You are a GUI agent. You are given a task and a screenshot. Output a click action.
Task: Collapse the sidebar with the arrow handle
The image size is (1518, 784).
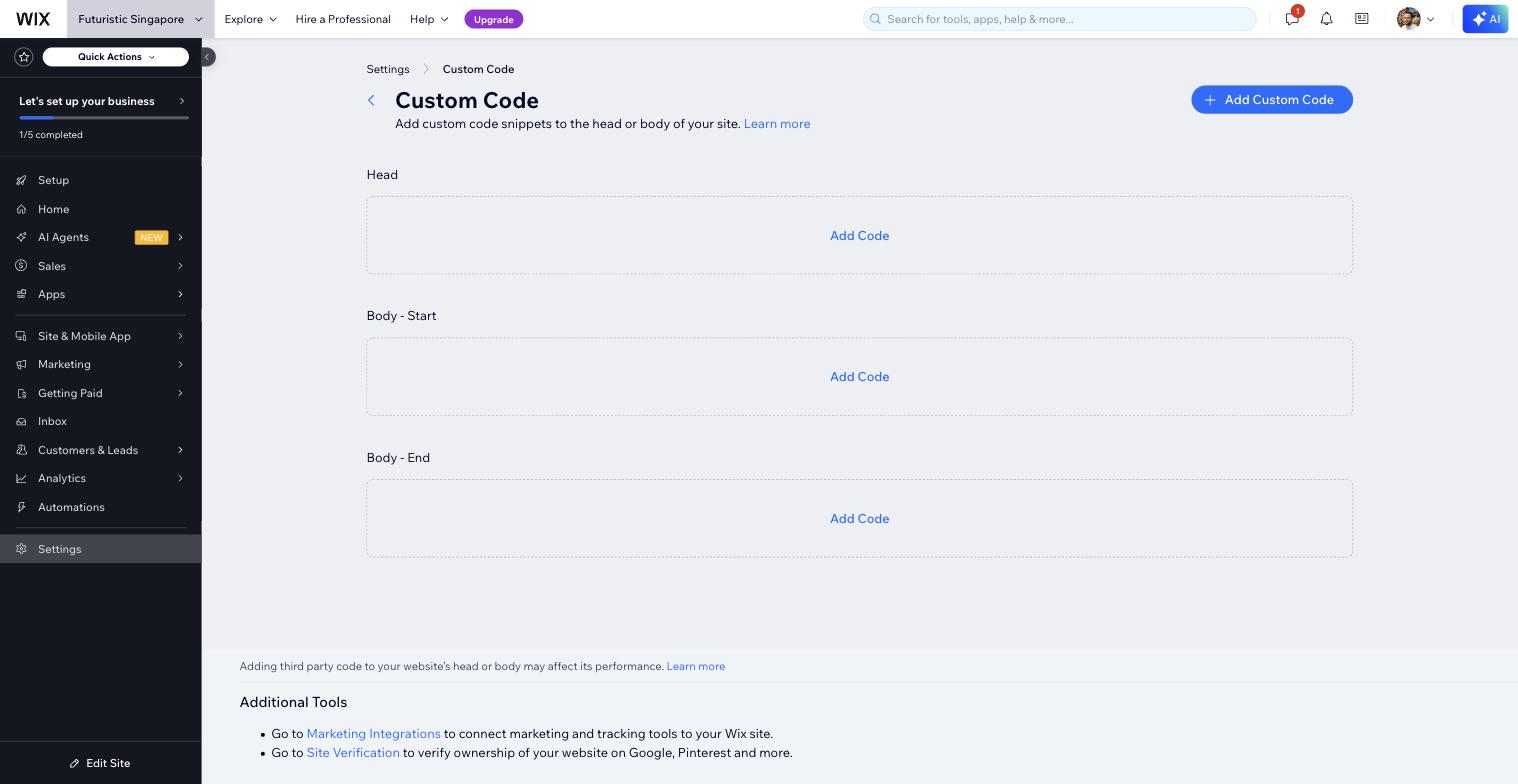point(208,57)
